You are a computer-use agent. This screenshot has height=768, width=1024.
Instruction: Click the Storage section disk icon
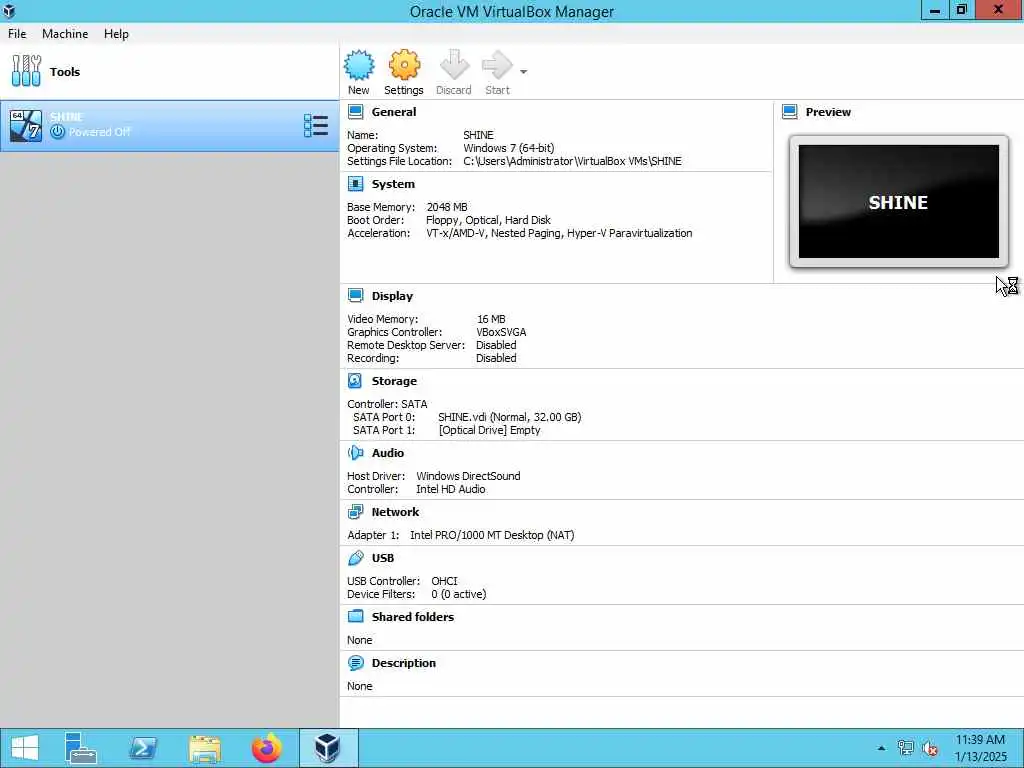(355, 381)
